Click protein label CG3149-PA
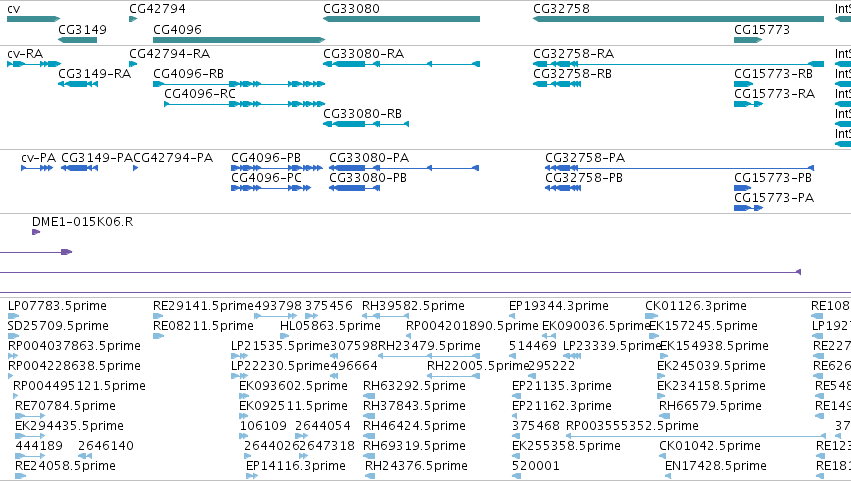Image resolution: width=851 pixels, height=481 pixels. pos(97,158)
